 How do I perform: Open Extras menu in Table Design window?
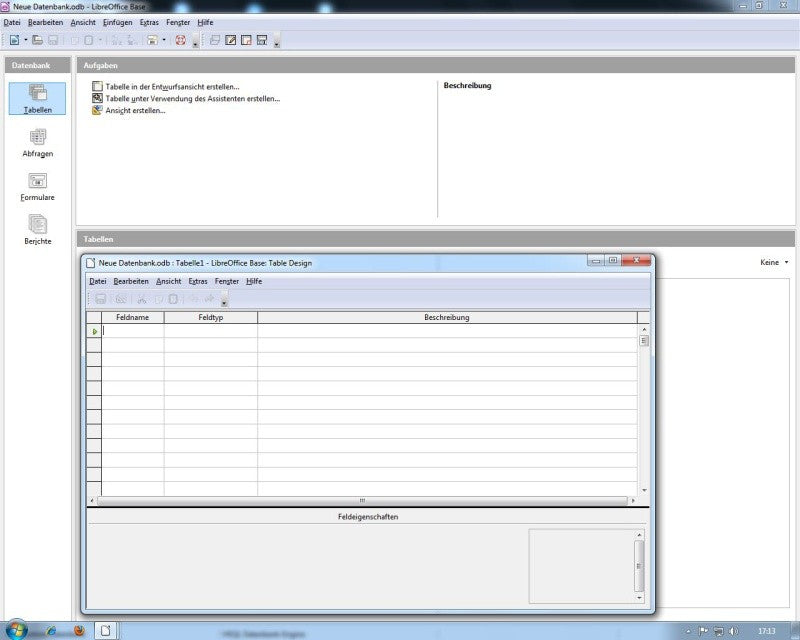pos(198,281)
